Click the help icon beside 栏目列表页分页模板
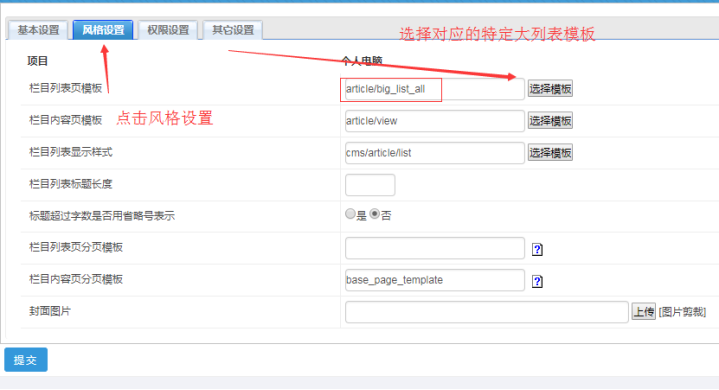This screenshot has height=390, width=719. pos(537,249)
